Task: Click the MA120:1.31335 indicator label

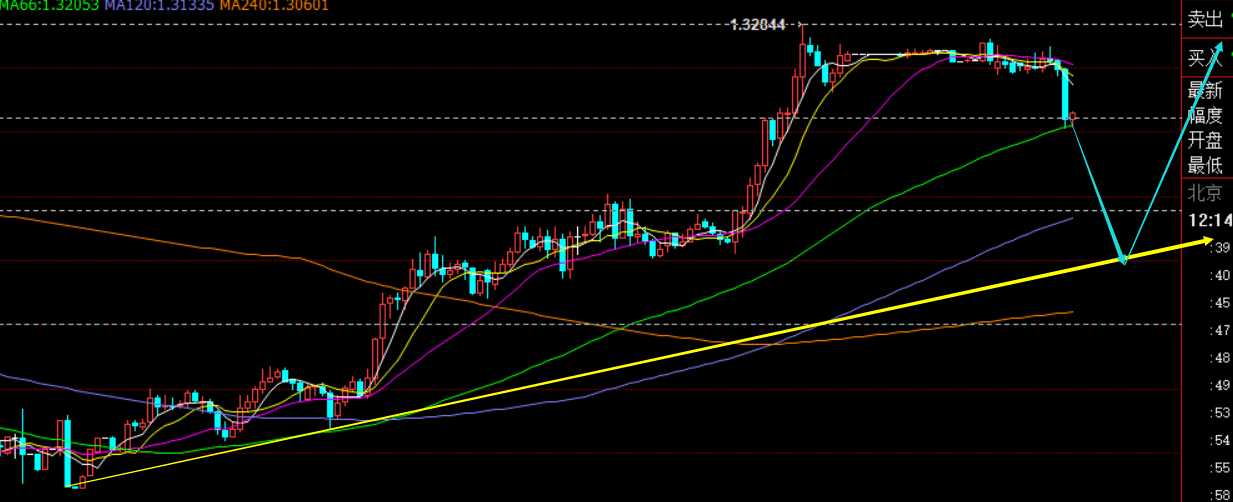Action: point(158,5)
